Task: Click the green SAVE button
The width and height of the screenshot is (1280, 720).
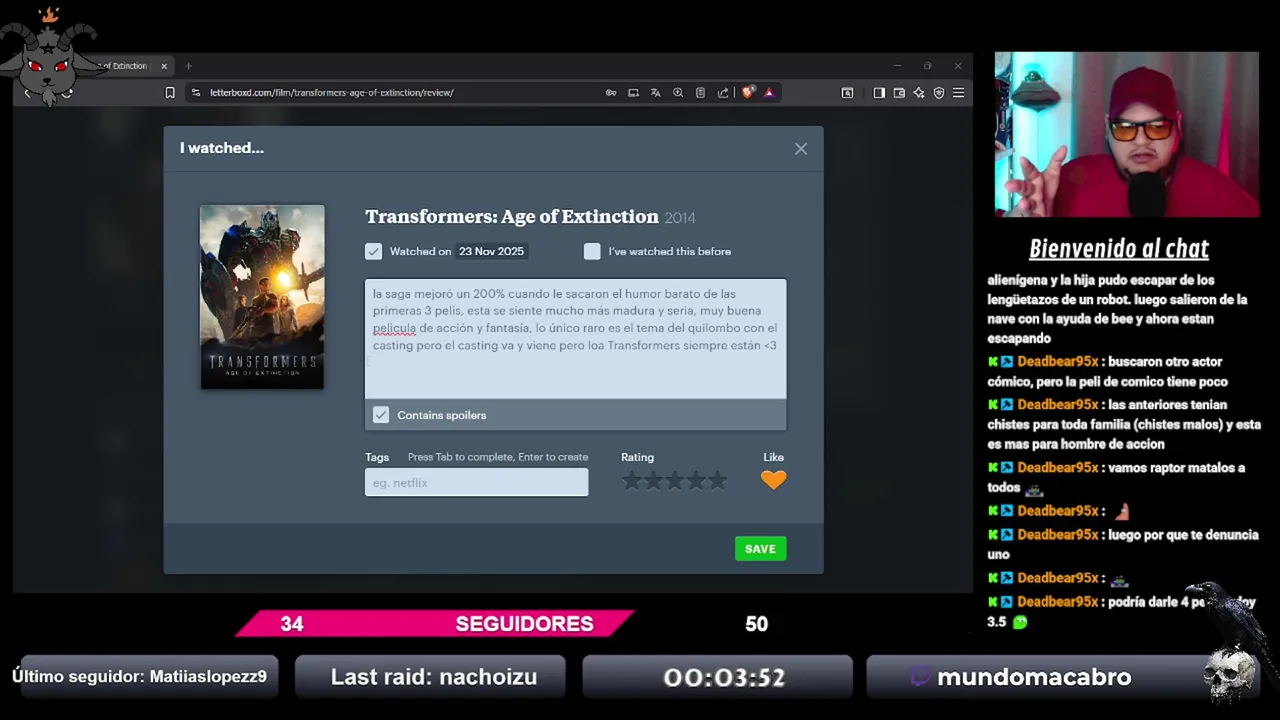Action: (760, 549)
